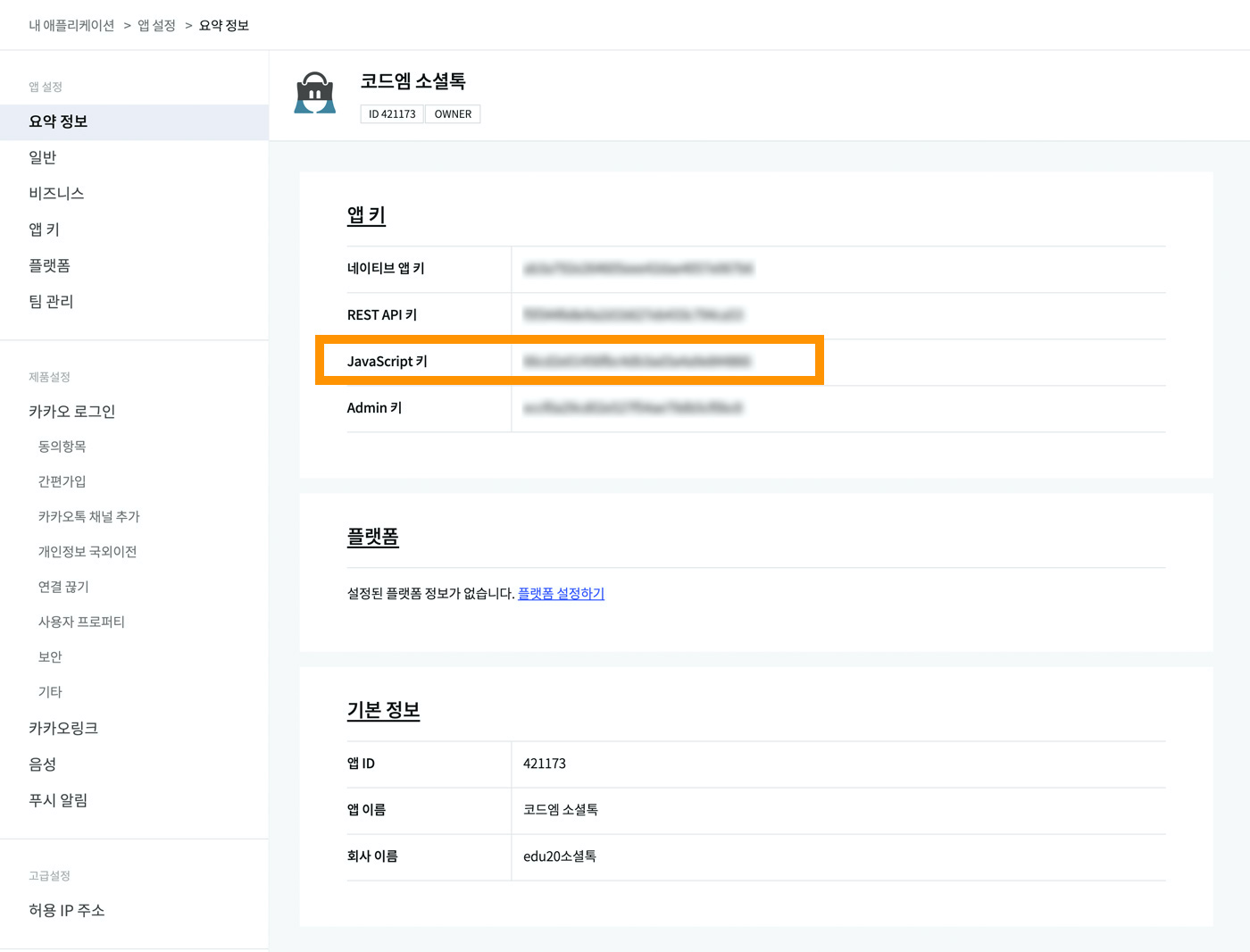Image resolution: width=1250 pixels, height=952 pixels.
Task: Open 플랫폼 sidebar menu
Action: point(49,265)
